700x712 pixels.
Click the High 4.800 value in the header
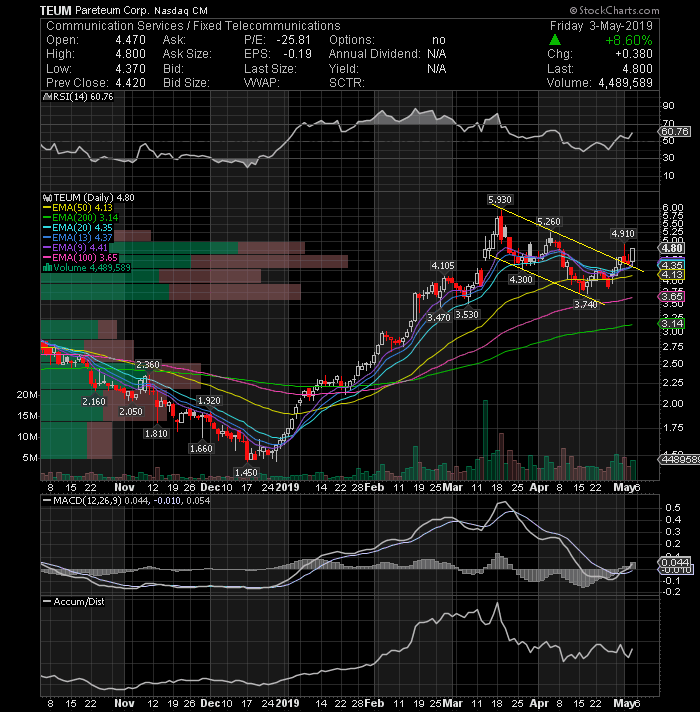pyautogui.click(x=130, y=54)
